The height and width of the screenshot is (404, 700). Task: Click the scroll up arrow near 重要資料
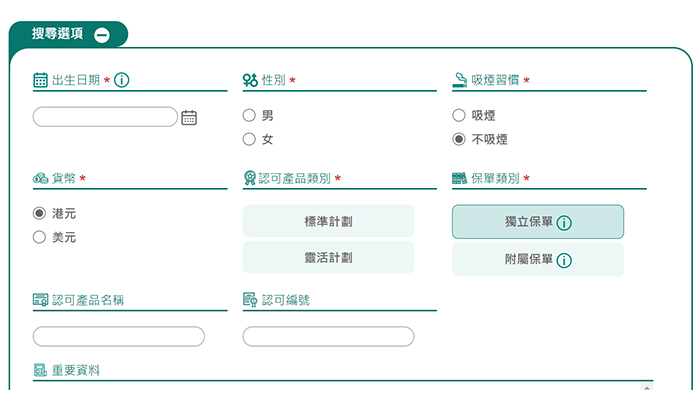[x=647, y=387]
